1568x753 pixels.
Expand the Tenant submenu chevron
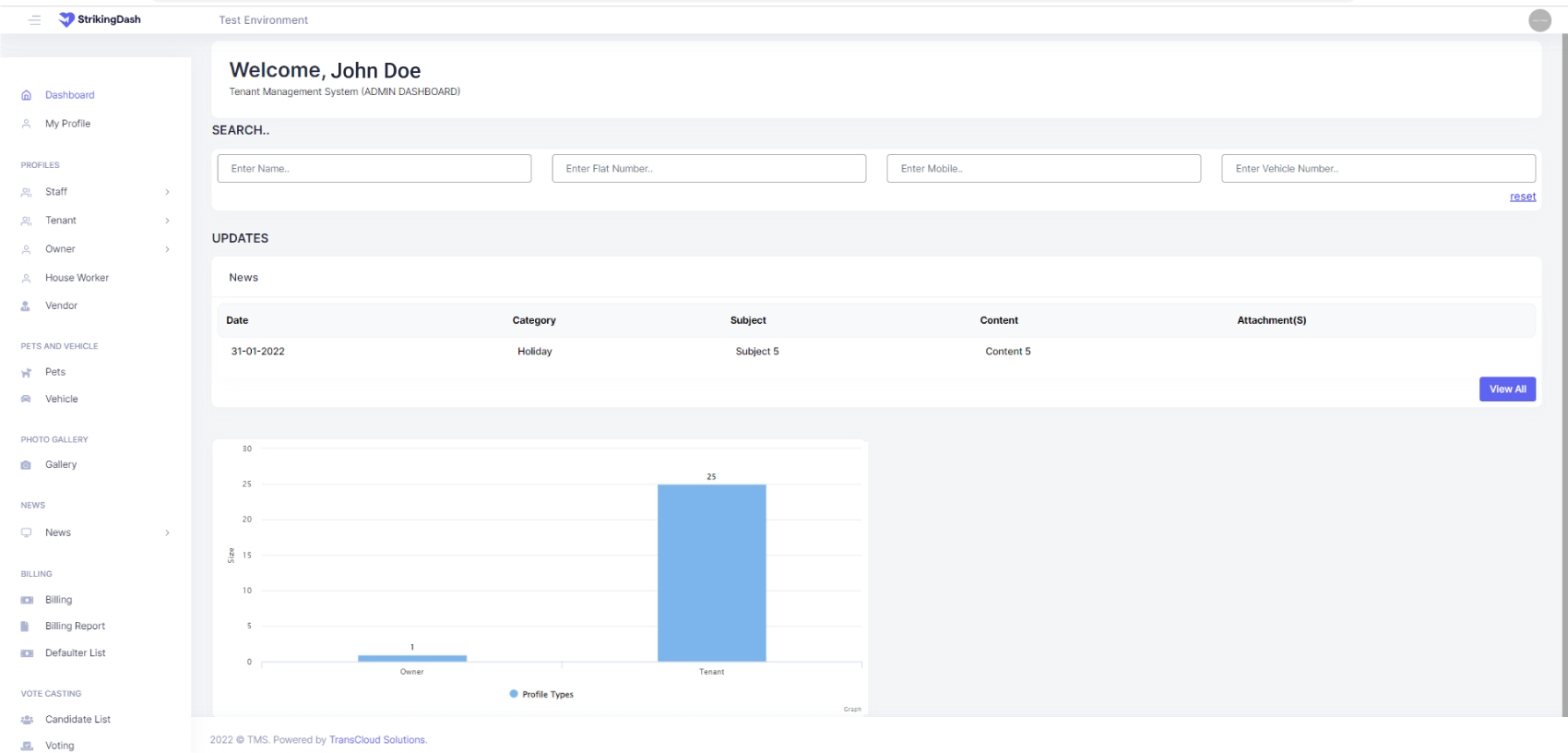point(167,221)
